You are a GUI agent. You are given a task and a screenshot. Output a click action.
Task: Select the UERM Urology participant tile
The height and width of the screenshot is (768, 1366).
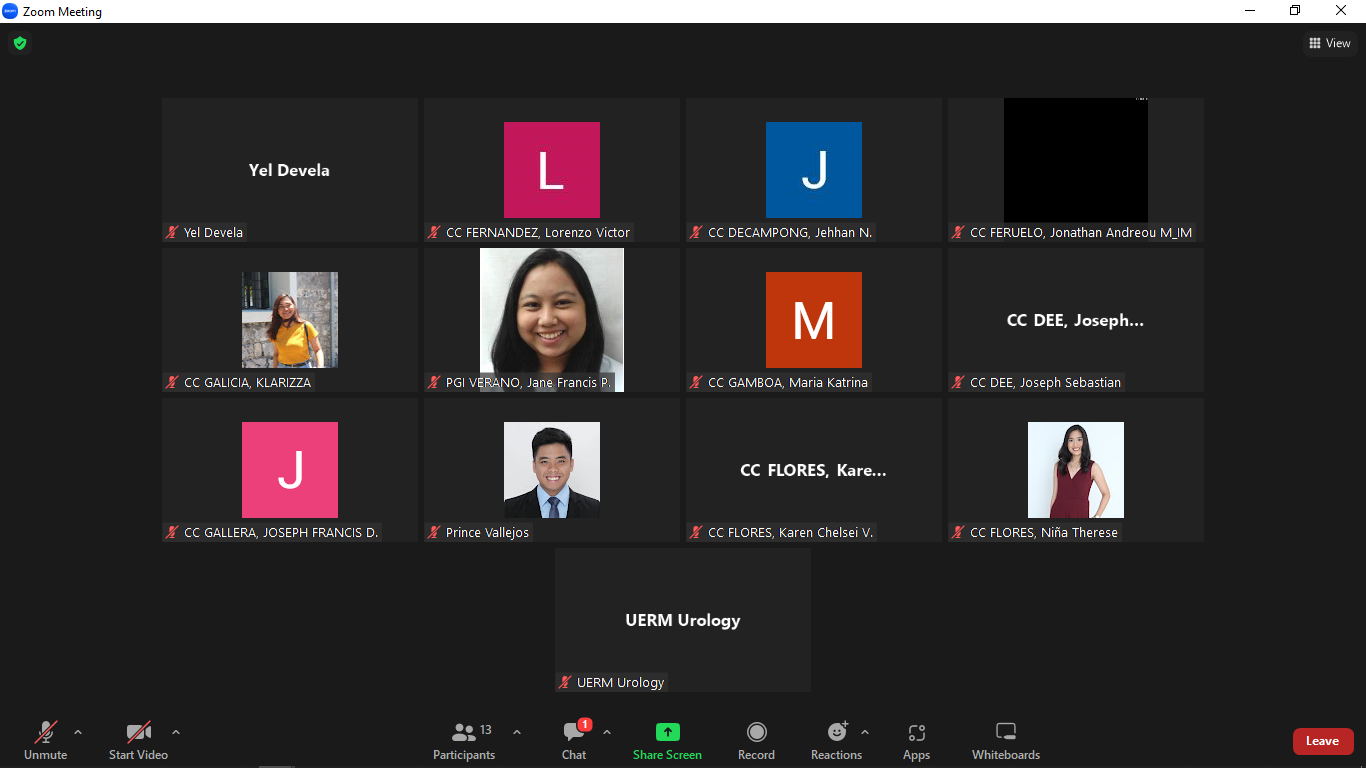pos(683,620)
